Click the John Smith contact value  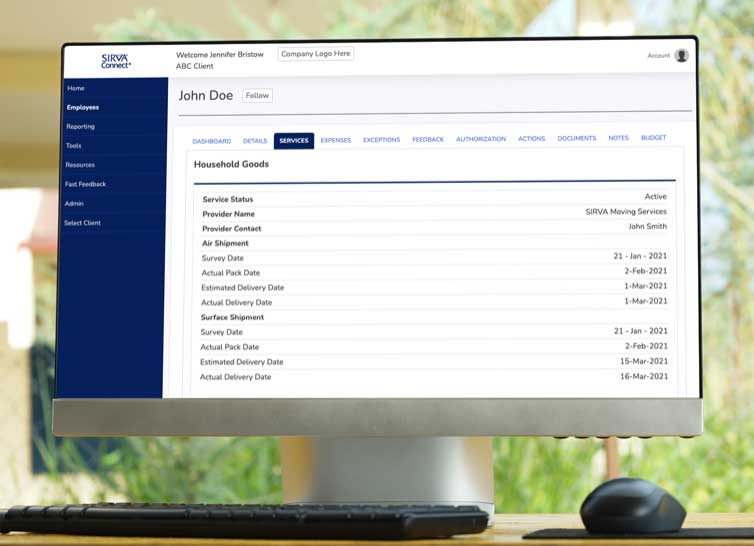[x=648, y=227]
